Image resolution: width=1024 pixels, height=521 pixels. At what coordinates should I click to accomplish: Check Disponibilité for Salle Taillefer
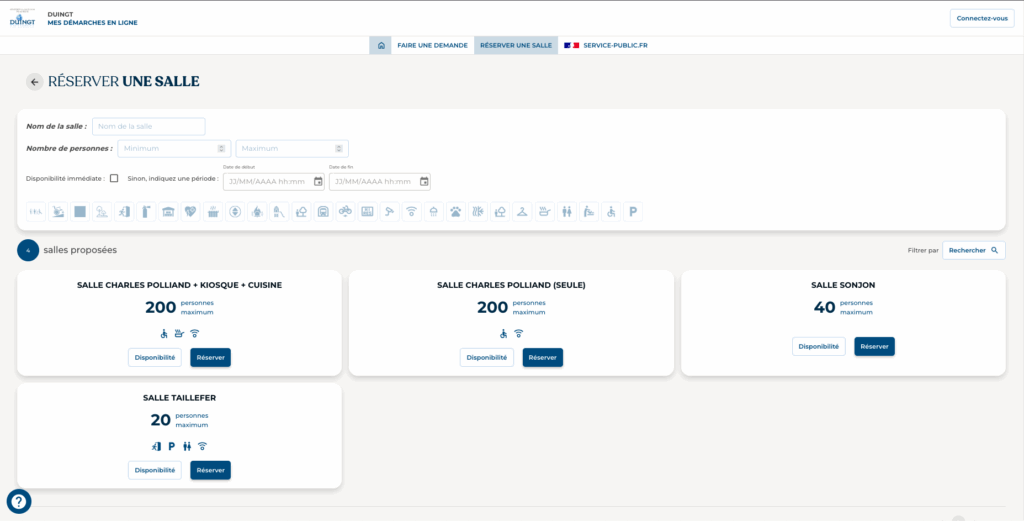[x=155, y=470]
